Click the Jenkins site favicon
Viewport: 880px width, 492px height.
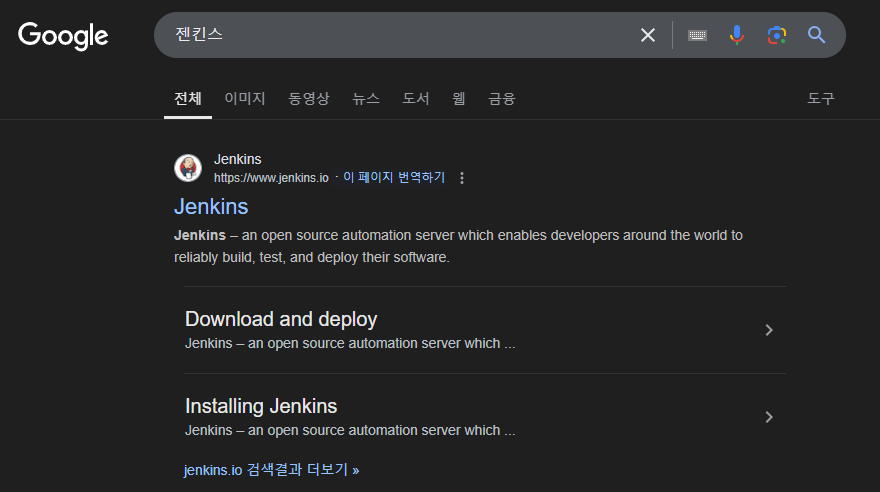click(188, 168)
